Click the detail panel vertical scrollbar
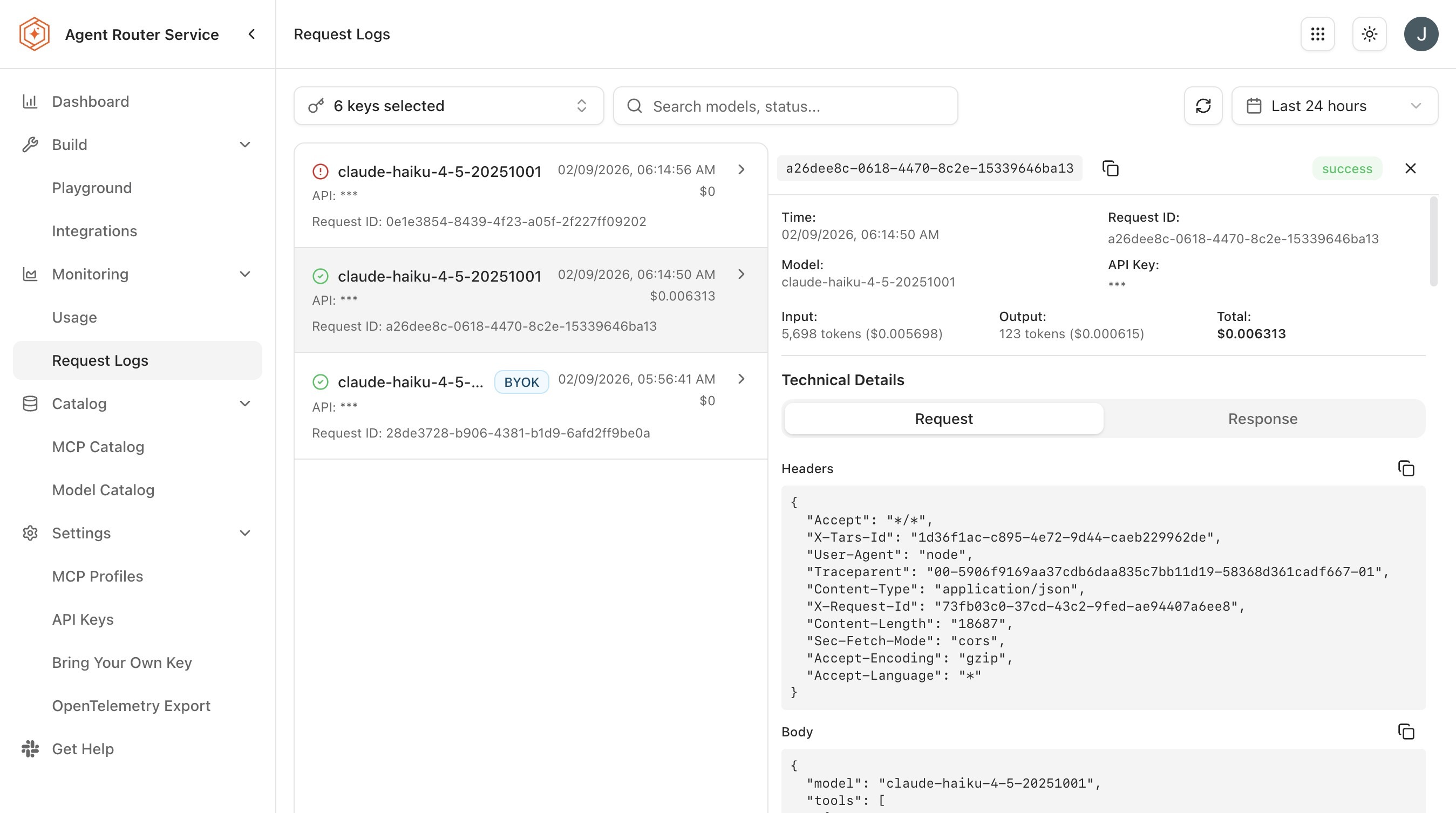 tap(1433, 241)
